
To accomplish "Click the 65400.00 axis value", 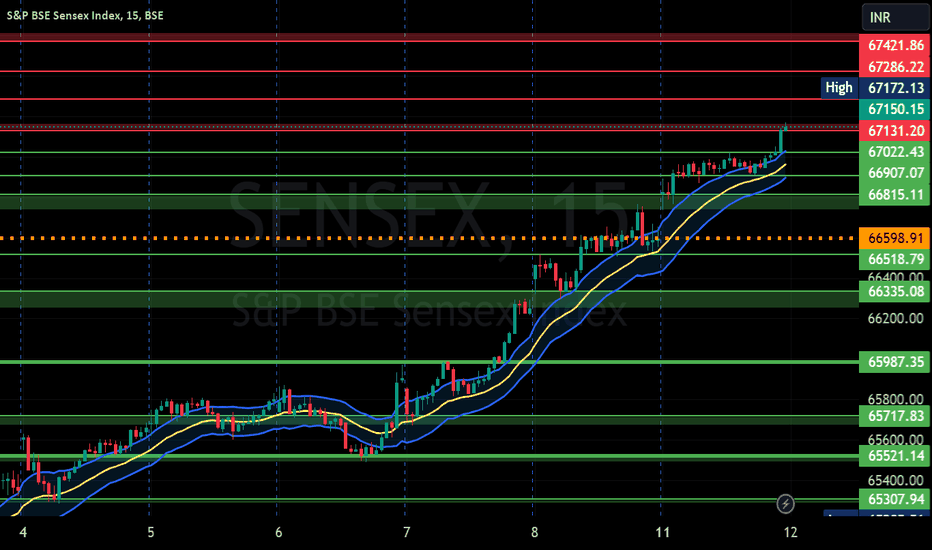I will [x=895, y=480].
